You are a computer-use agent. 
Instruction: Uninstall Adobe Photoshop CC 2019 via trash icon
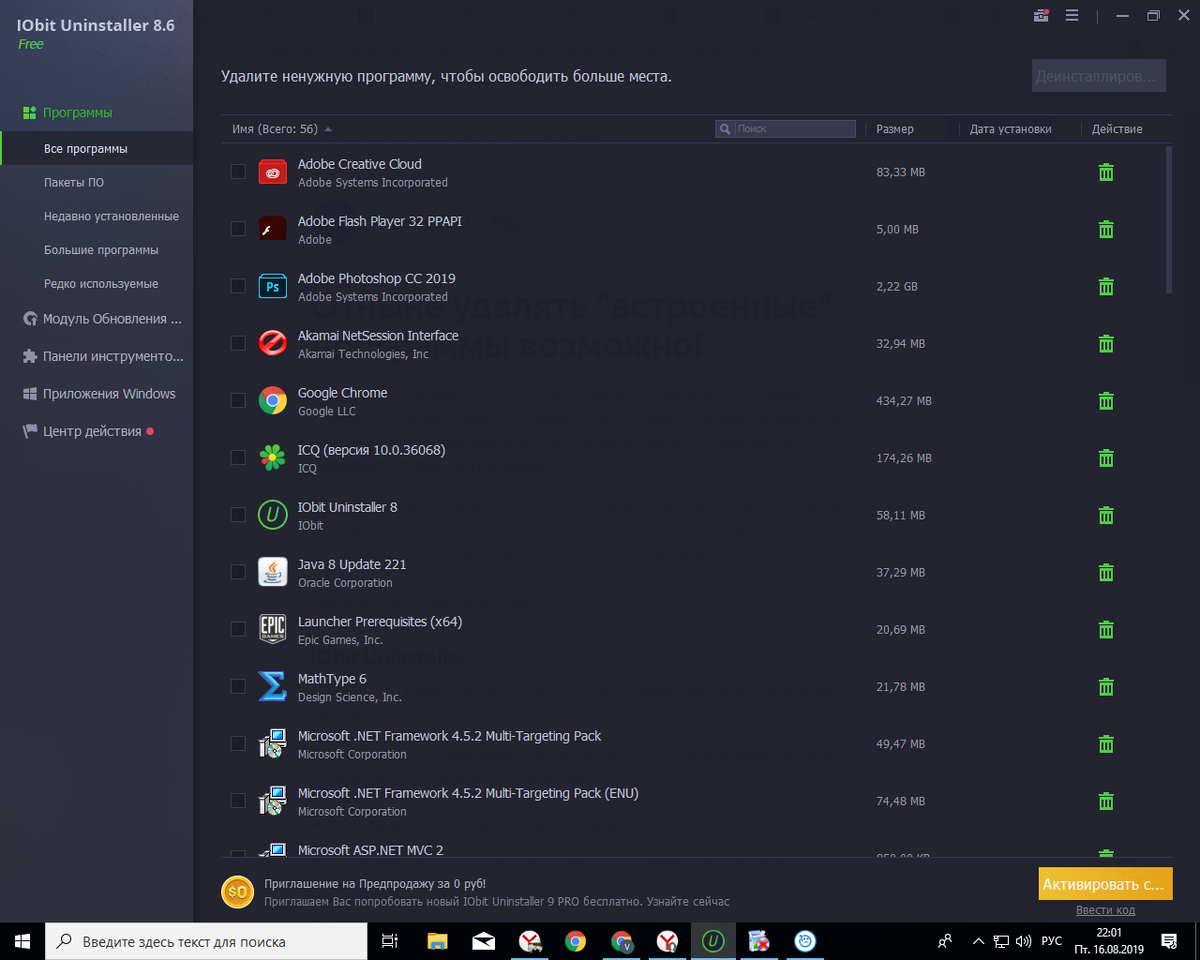(1106, 286)
